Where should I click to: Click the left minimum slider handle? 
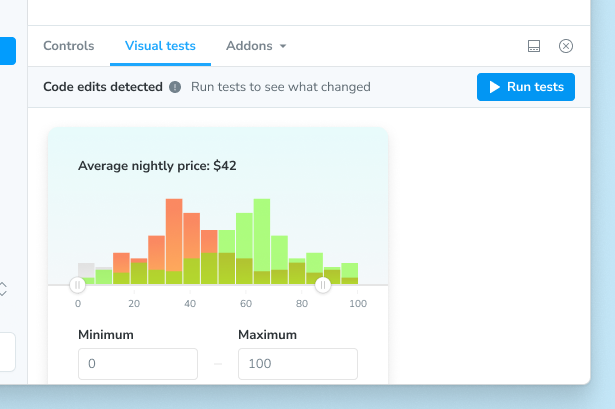point(77,285)
